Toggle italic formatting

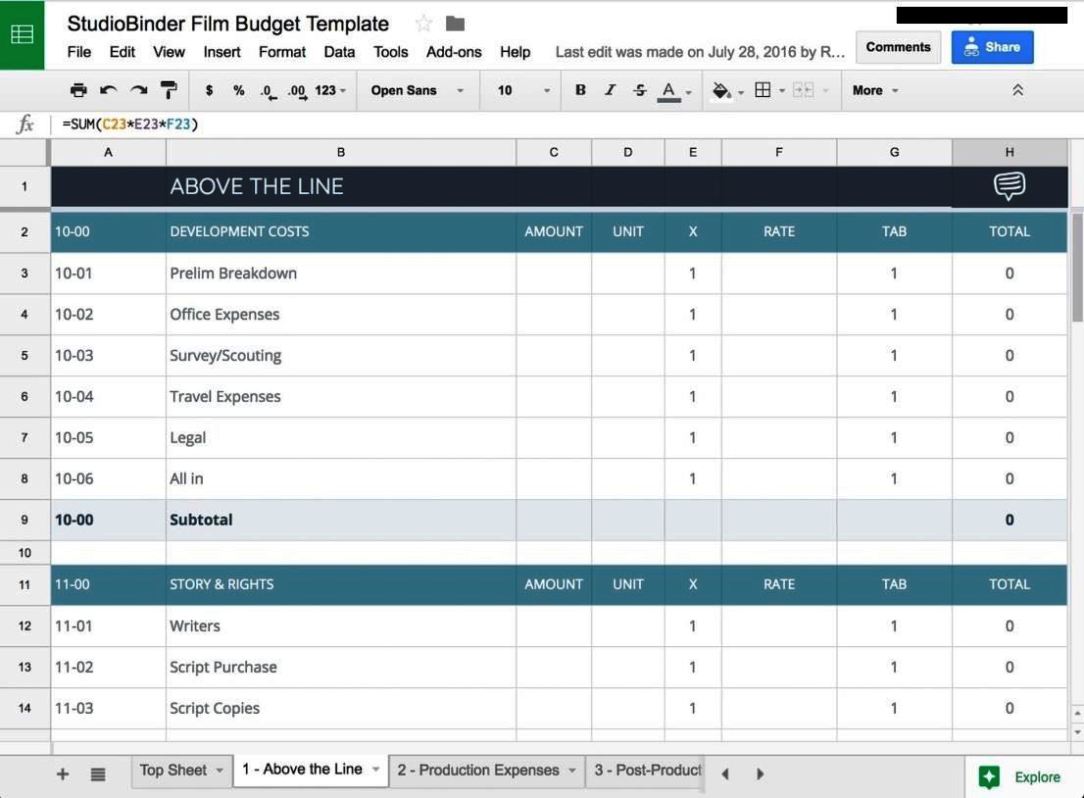[609, 90]
